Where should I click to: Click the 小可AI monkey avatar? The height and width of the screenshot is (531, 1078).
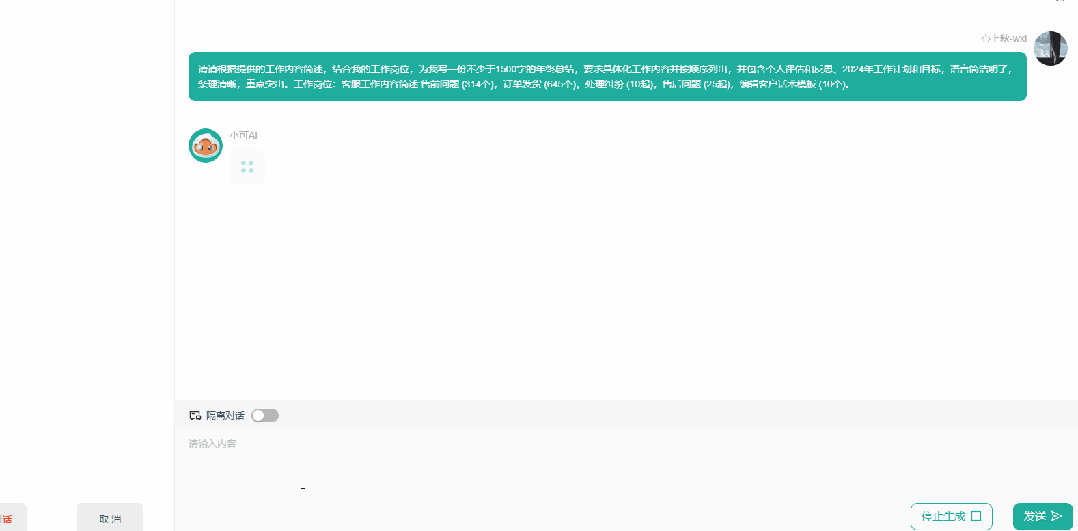pyautogui.click(x=206, y=146)
